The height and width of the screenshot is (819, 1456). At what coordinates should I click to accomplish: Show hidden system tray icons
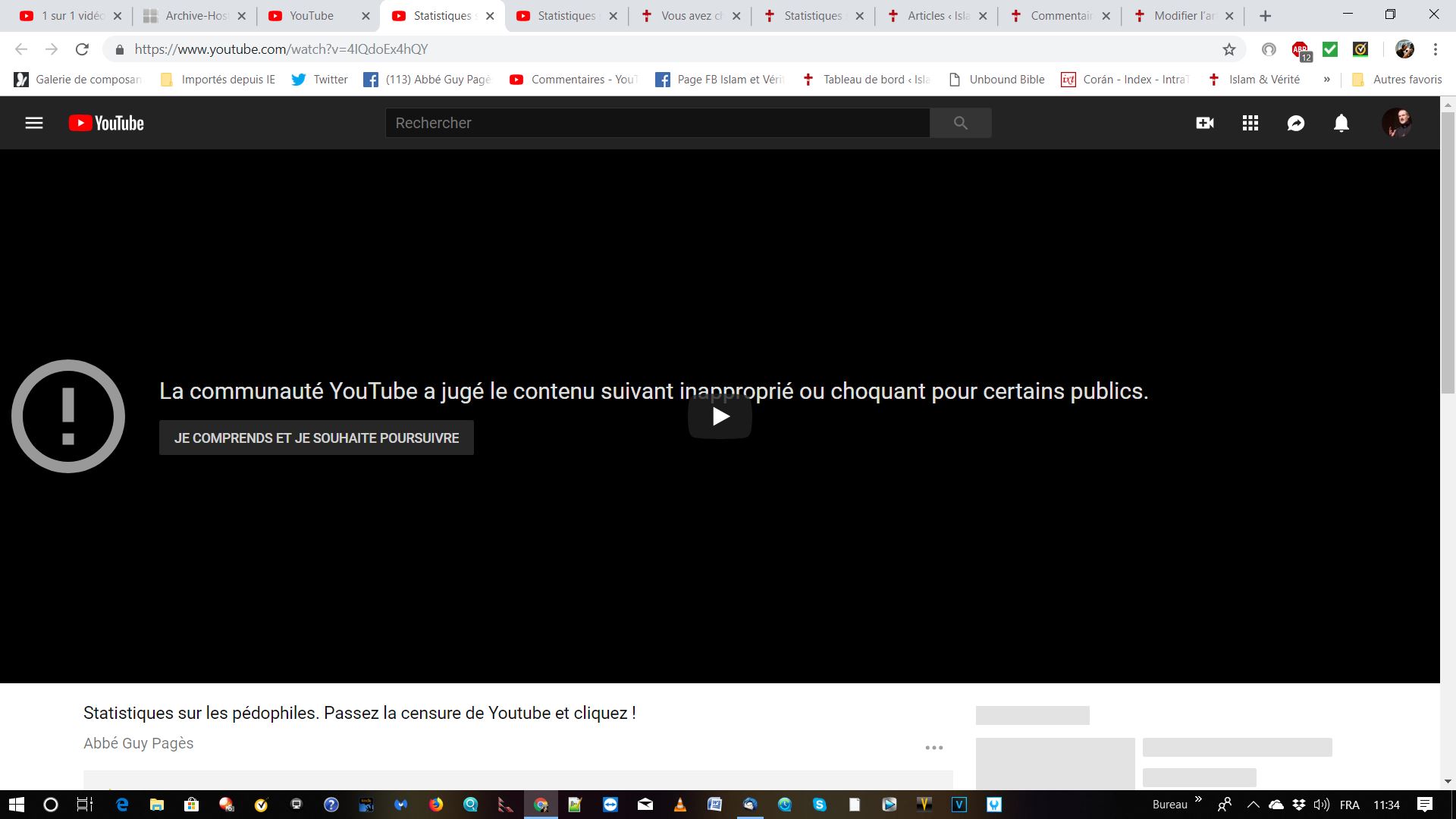tap(1253, 805)
